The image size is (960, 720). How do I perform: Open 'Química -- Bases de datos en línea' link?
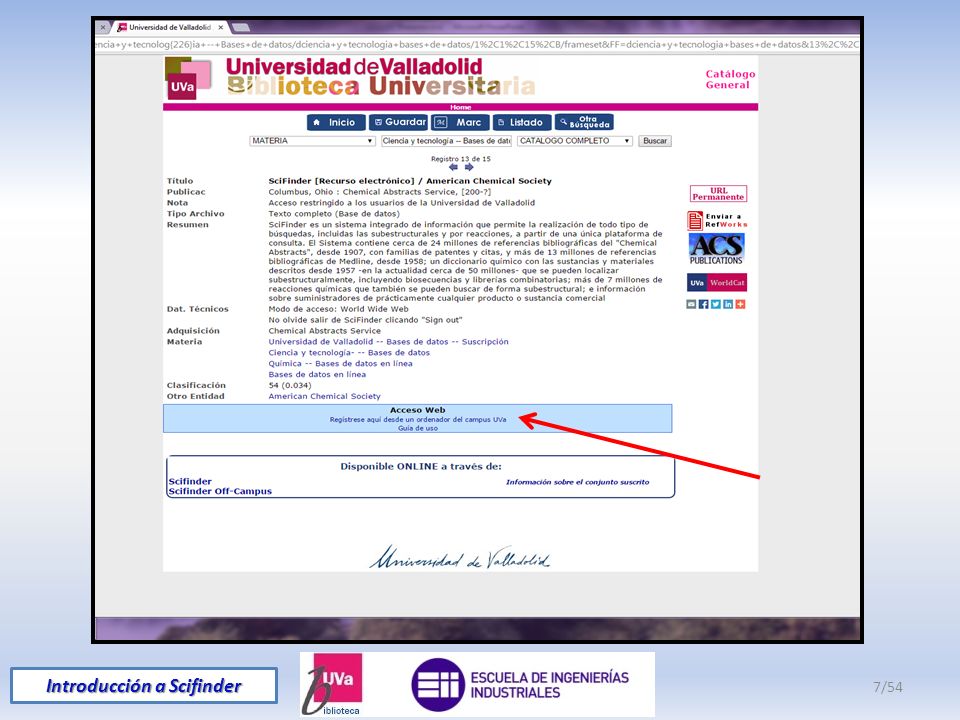(x=340, y=364)
